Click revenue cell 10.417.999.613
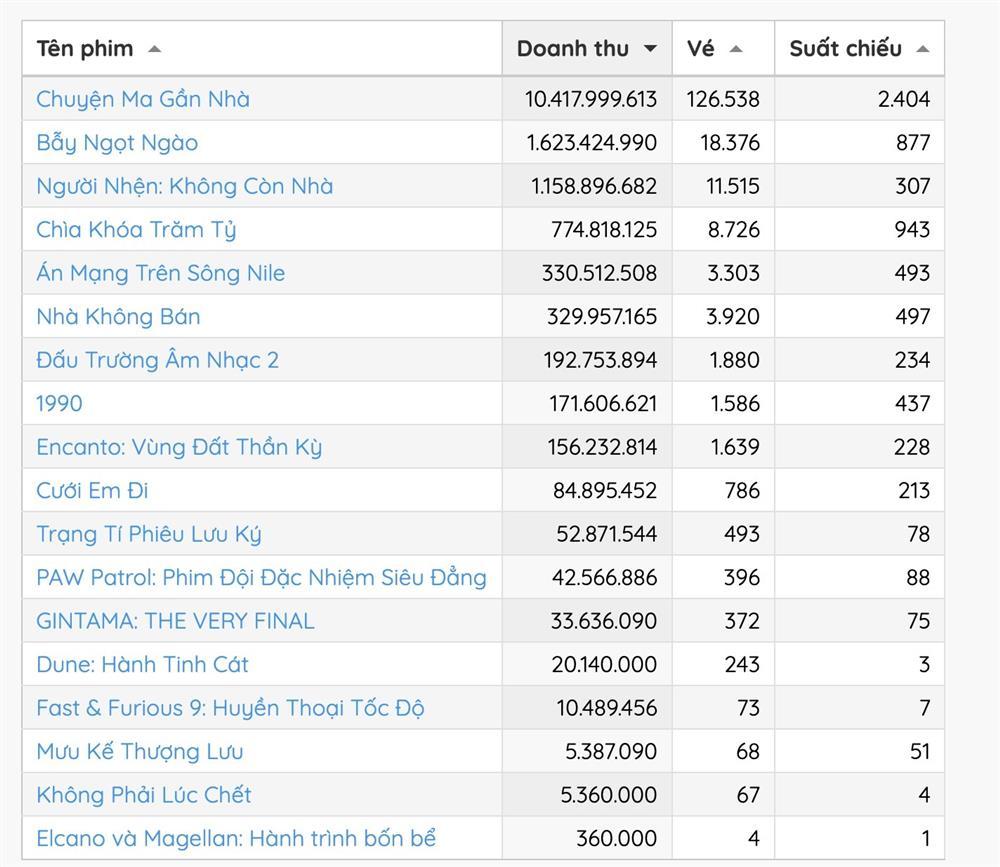The height and width of the screenshot is (867, 1000). (590, 99)
